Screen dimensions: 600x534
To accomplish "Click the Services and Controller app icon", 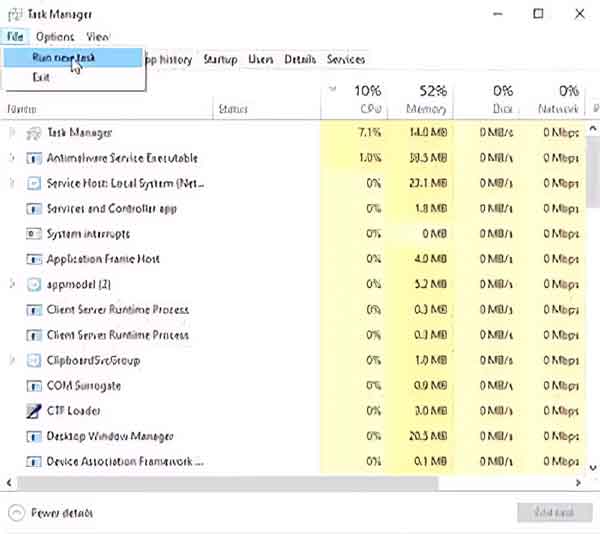I will tap(34, 209).
